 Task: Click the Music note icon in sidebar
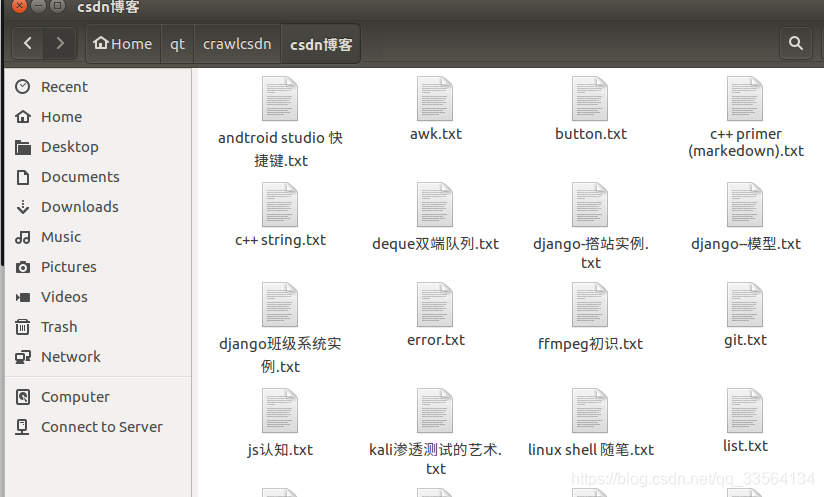(23, 237)
